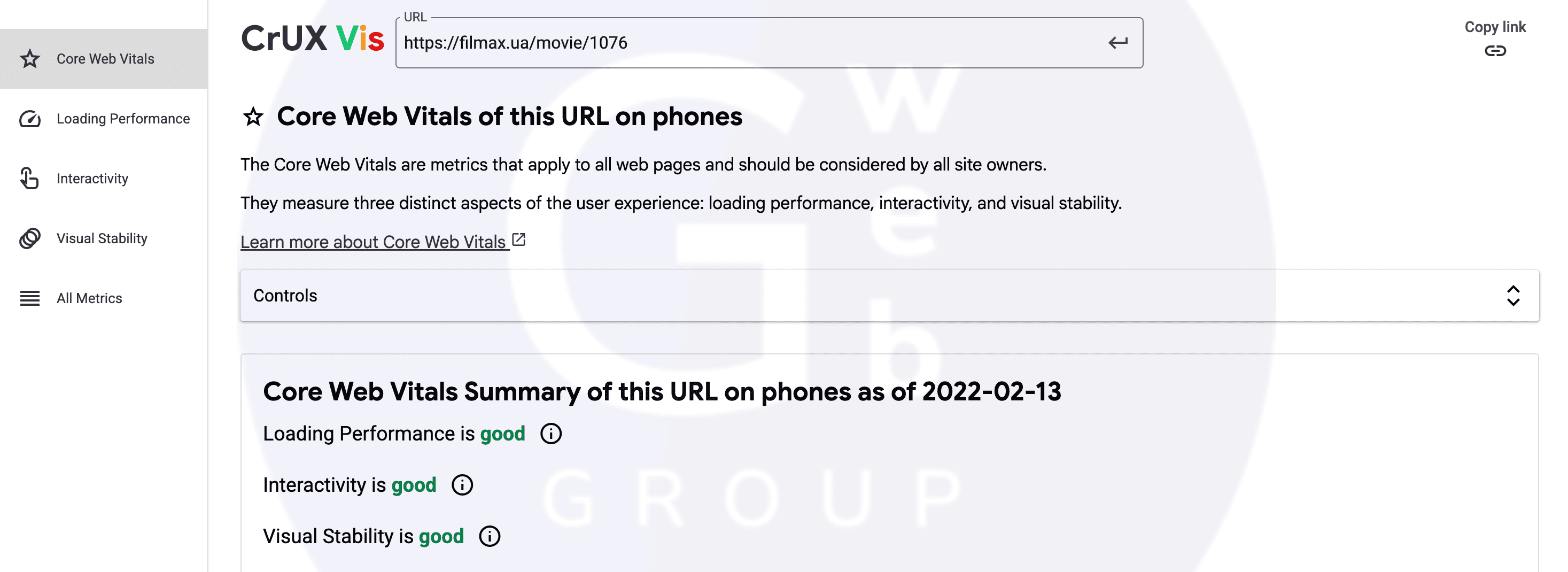Screen dimensions: 1568x572
Task: Show info for Loading Performance is good
Action: pos(551,434)
